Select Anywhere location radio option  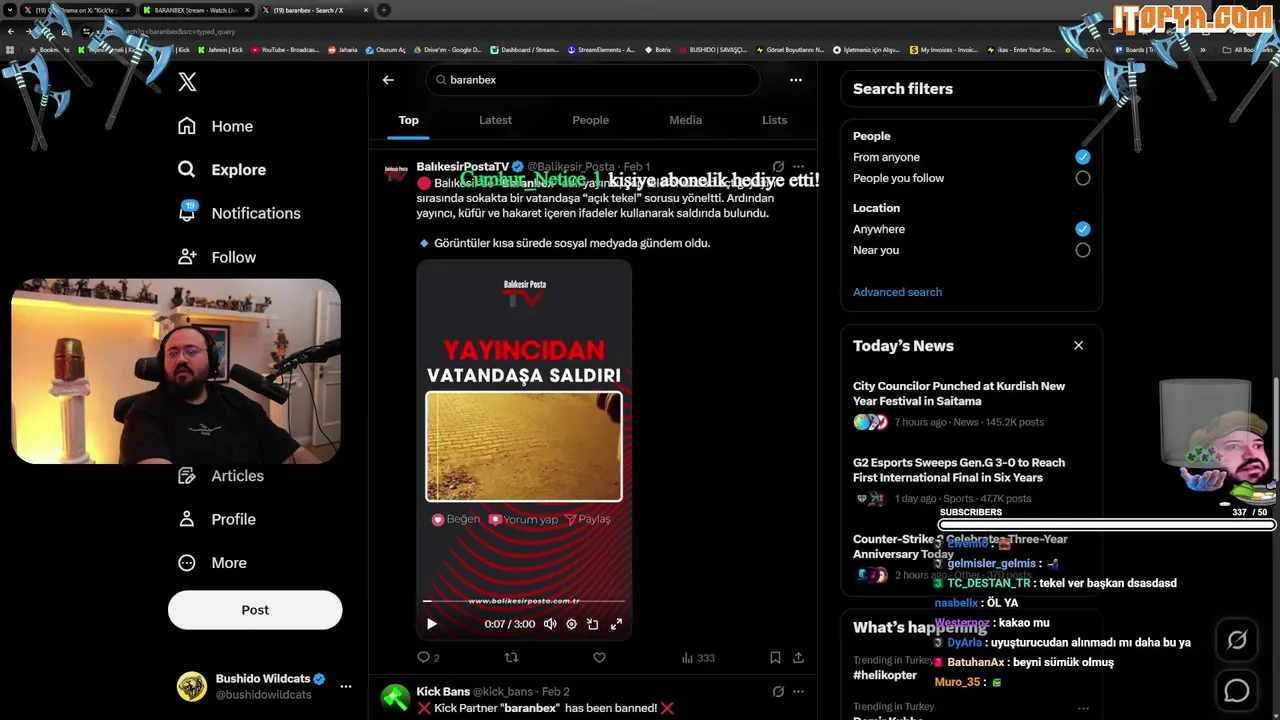(1082, 229)
